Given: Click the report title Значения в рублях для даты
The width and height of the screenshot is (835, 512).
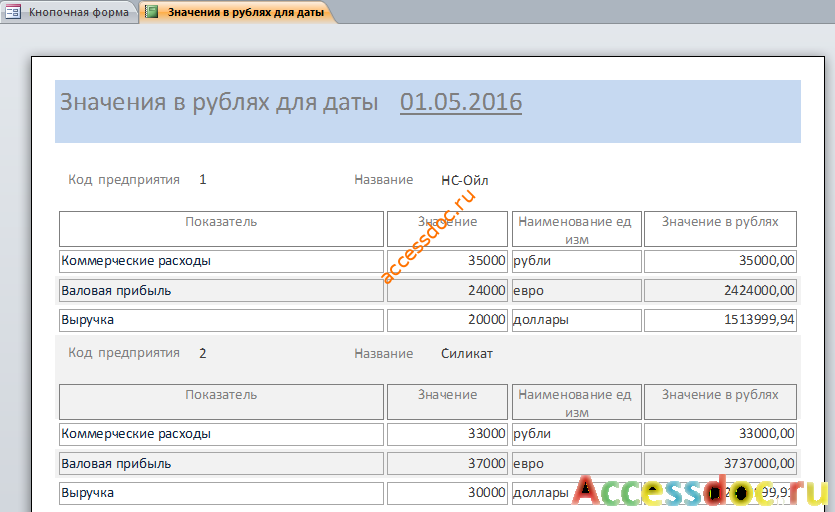Looking at the screenshot, I should tap(219, 102).
